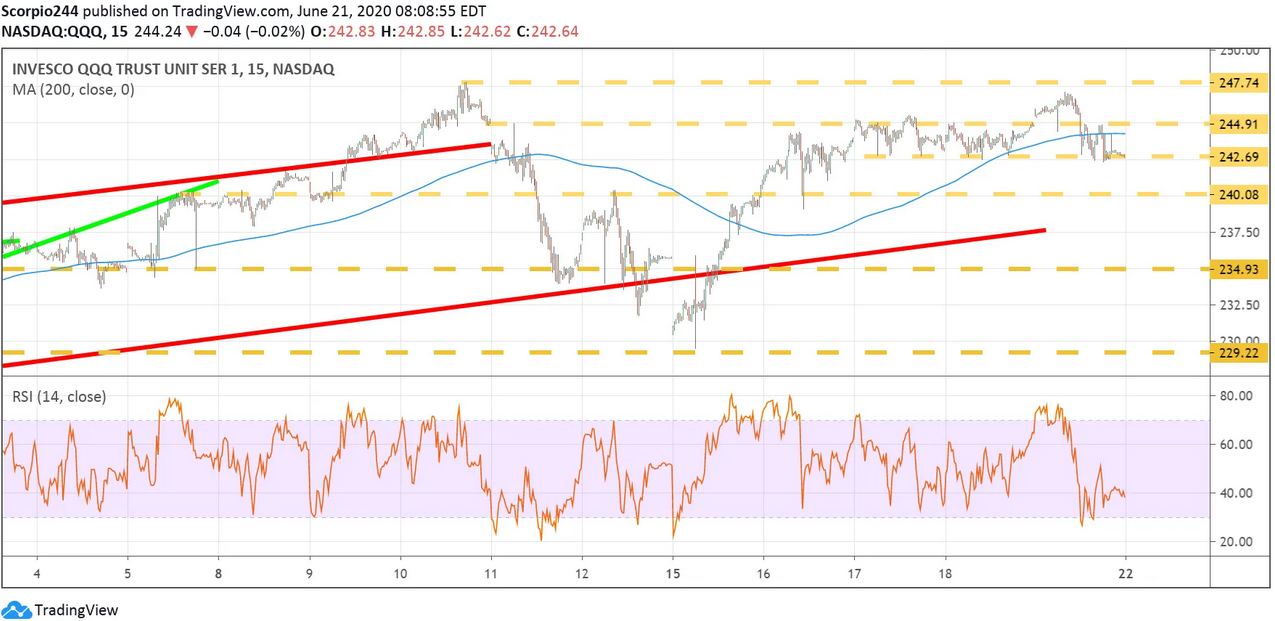Viewport: 1275px width, 621px height.
Task: Click the 232.50 price axis value
Action: point(1239,305)
